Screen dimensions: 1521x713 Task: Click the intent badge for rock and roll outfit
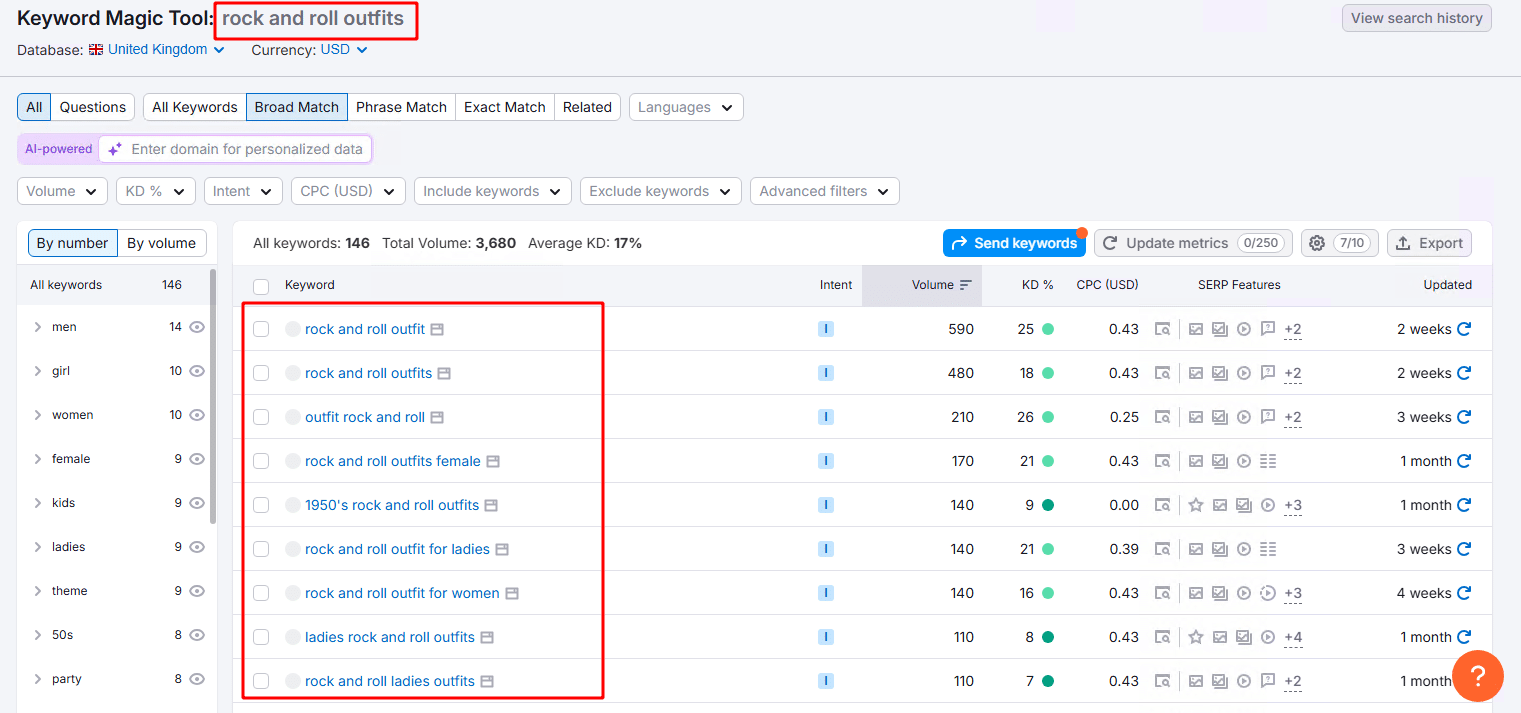[826, 329]
